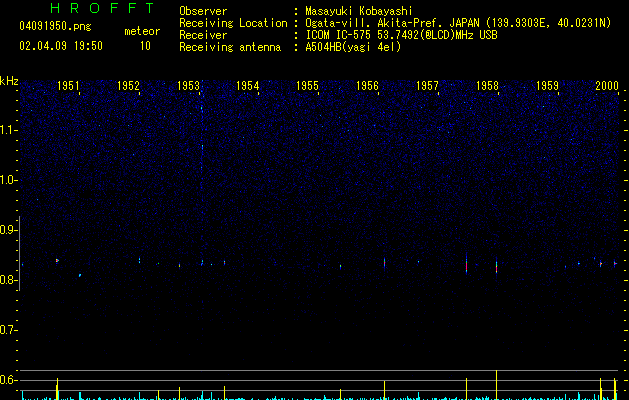Click the meteor label
This screenshot has width=629, height=400.
pos(142,31)
